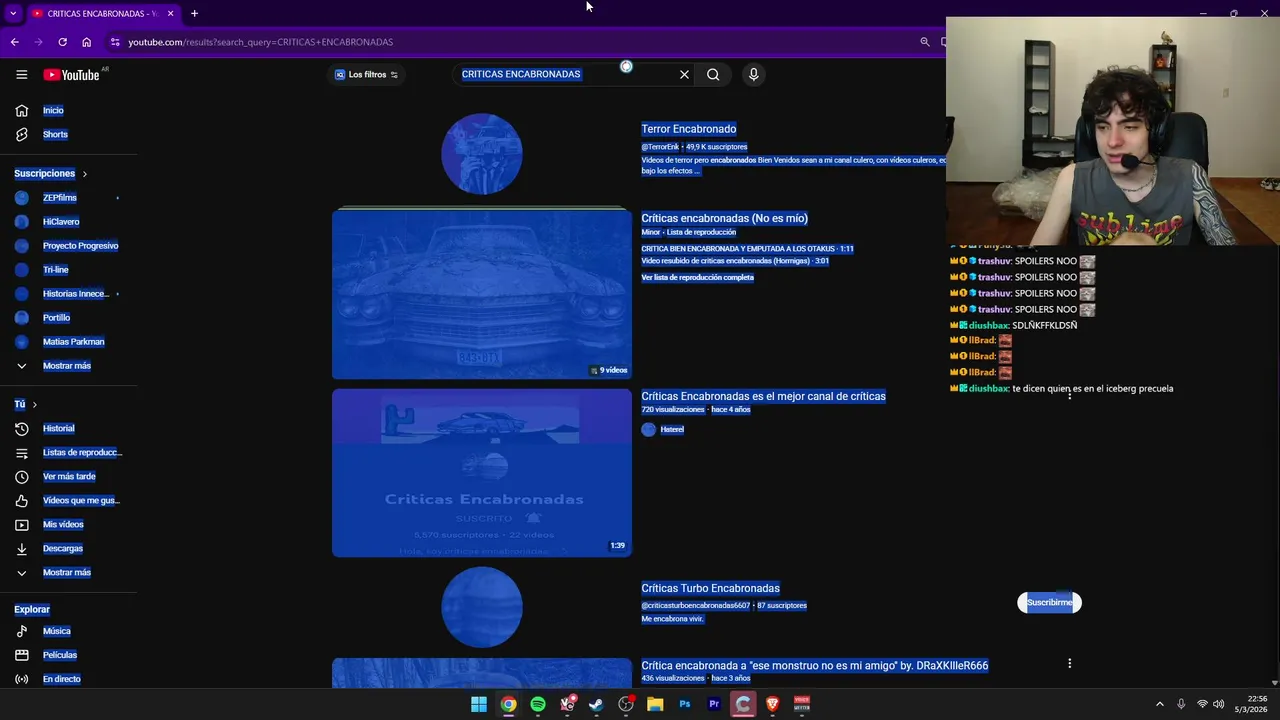Open Premiere Pro from the taskbar

714,704
